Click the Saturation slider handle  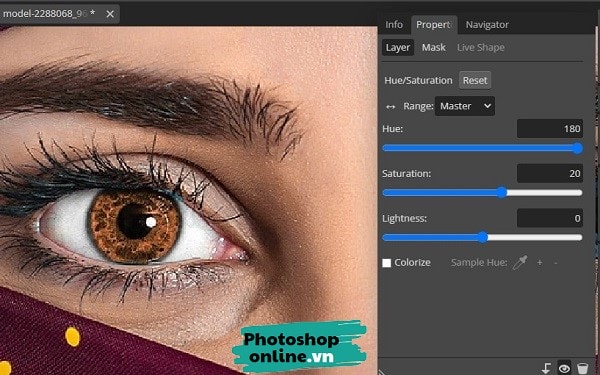[x=502, y=192]
